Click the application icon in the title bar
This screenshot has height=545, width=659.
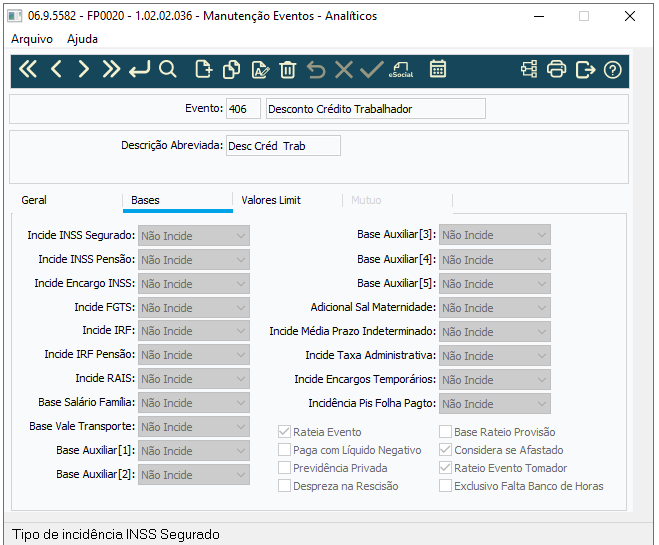click(15, 16)
